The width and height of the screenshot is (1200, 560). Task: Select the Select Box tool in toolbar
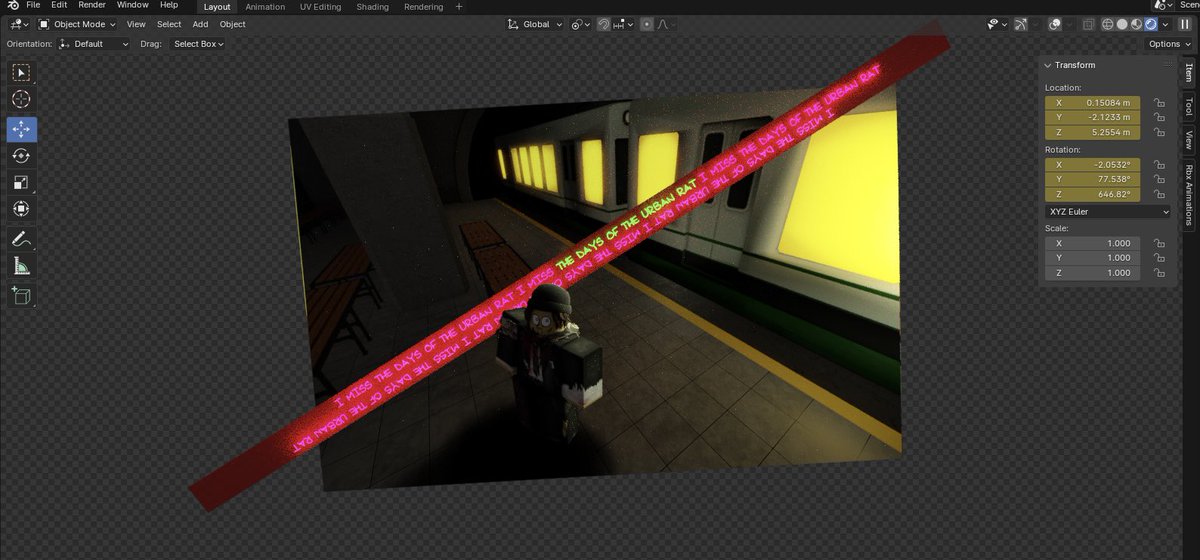(21, 73)
